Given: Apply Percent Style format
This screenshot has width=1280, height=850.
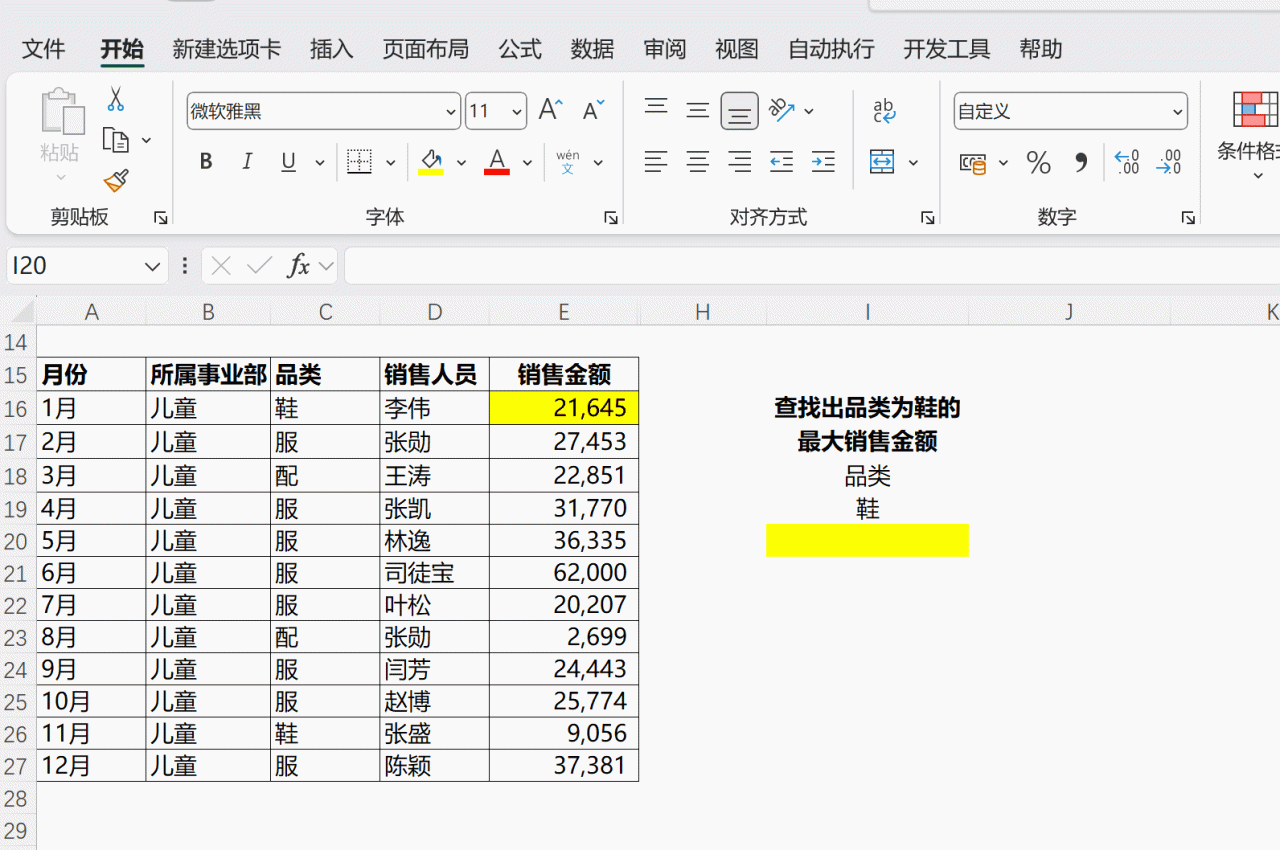Looking at the screenshot, I should coord(1039,162).
